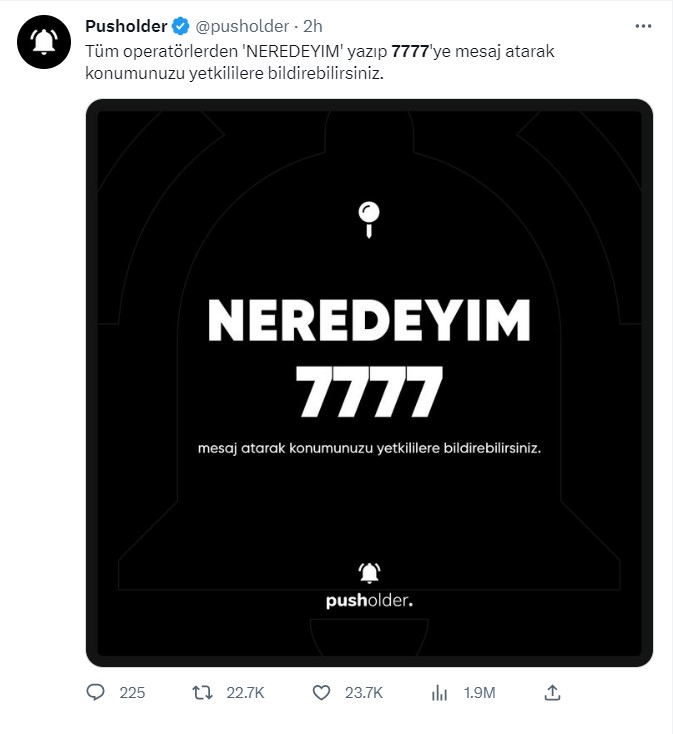Click the 23.7K likes count
This screenshot has width=673, height=734.
pos(363,692)
